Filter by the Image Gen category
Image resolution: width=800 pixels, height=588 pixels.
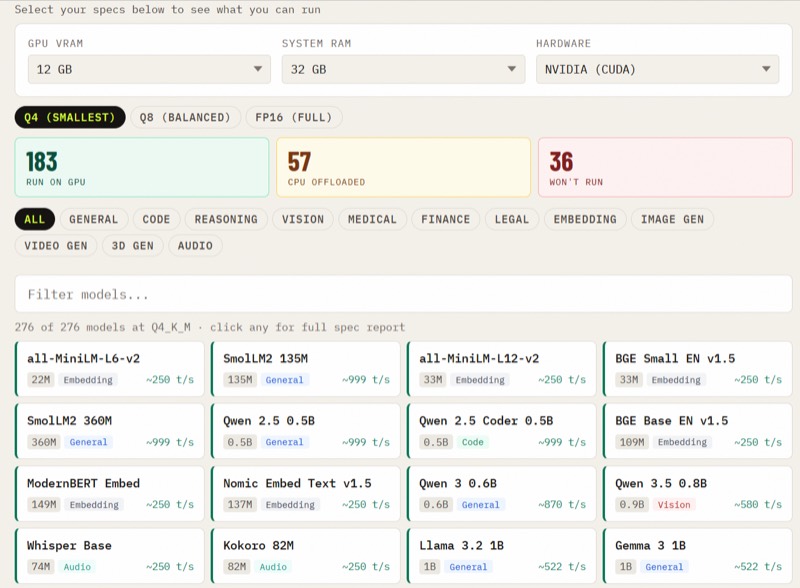(672, 219)
